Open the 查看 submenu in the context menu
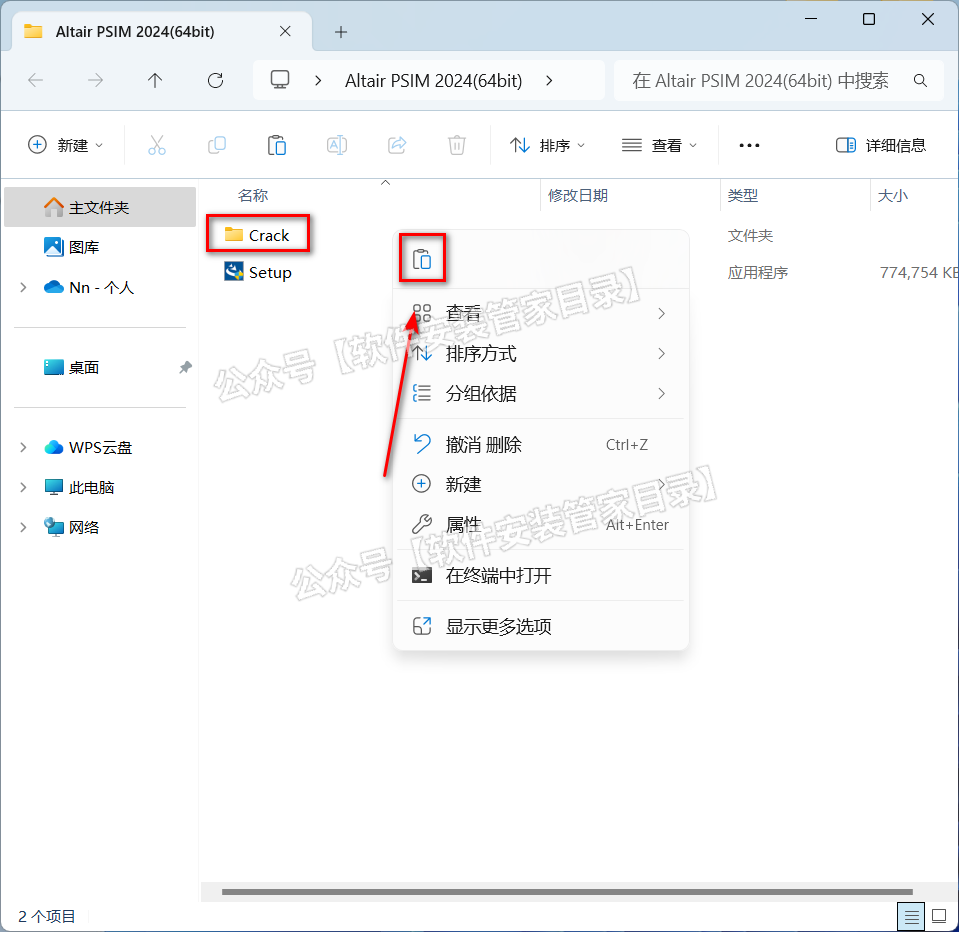 [541, 313]
